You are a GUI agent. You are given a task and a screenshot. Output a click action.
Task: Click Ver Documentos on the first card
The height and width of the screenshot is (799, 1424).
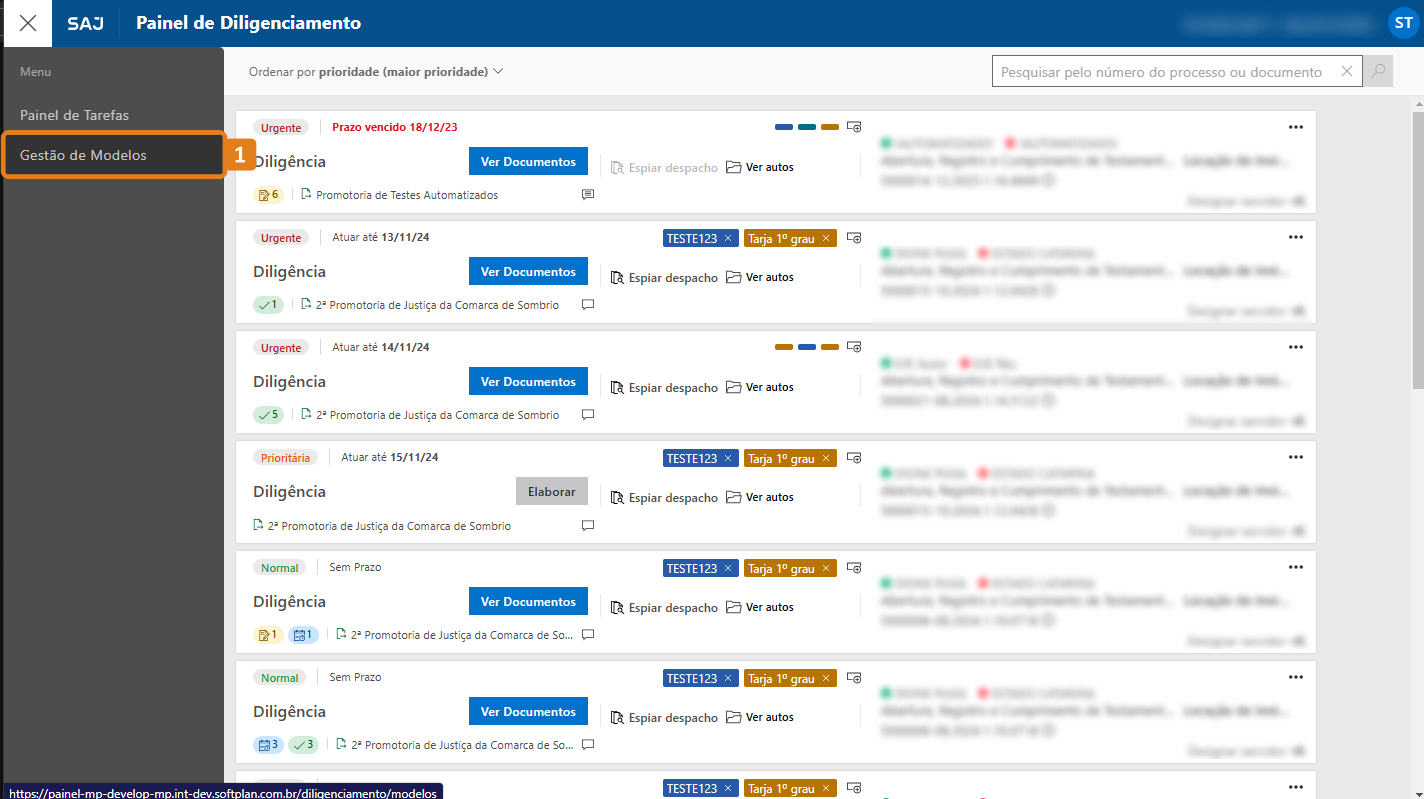528,161
